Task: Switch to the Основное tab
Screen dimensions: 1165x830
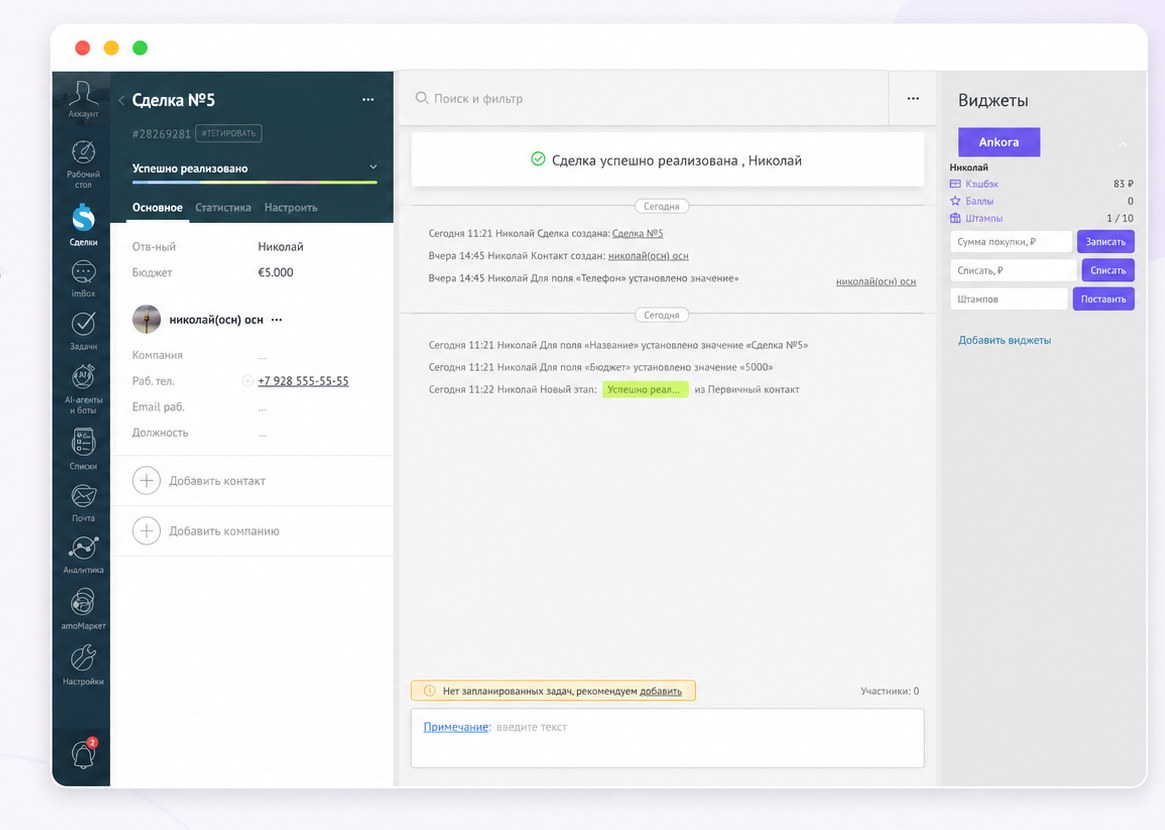Action: (158, 207)
